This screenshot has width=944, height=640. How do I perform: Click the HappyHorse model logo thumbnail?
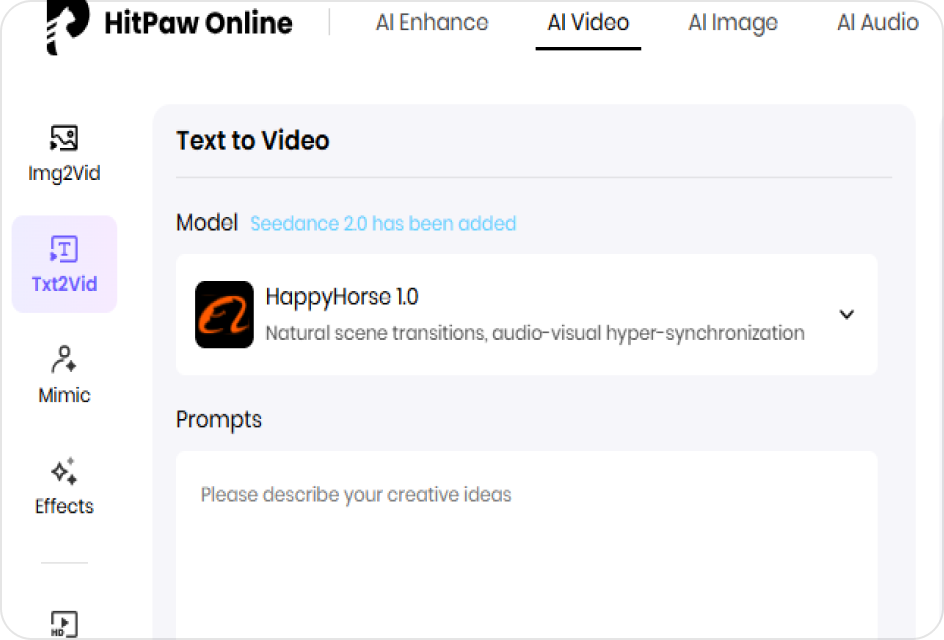click(x=224, y=314)
